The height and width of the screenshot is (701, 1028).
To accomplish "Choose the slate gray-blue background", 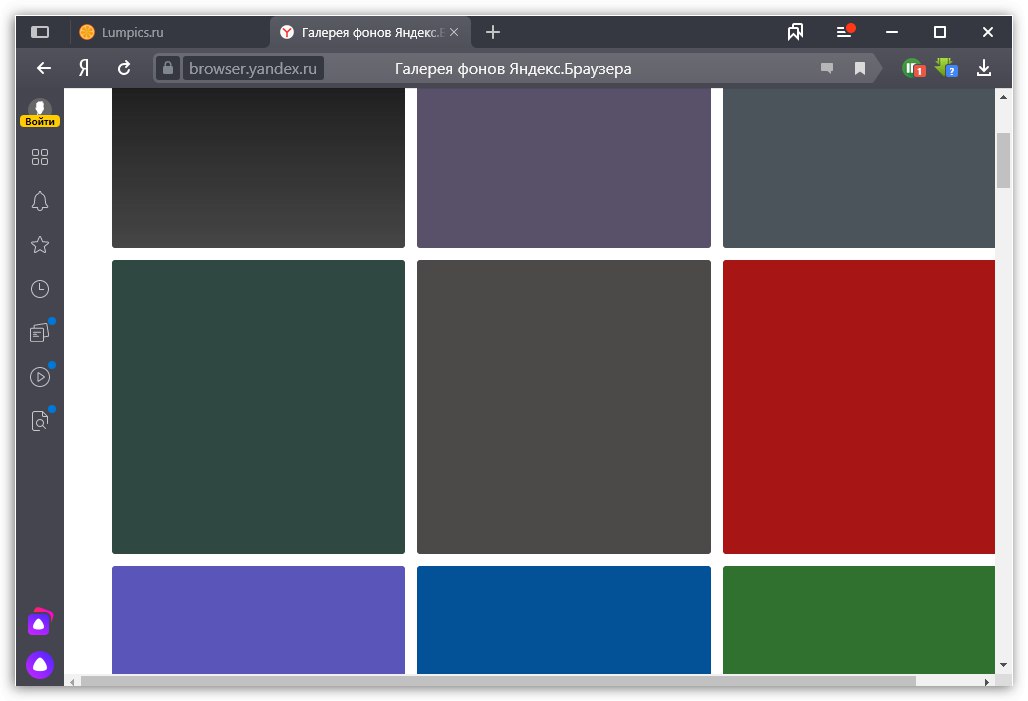I will [859, 168].
